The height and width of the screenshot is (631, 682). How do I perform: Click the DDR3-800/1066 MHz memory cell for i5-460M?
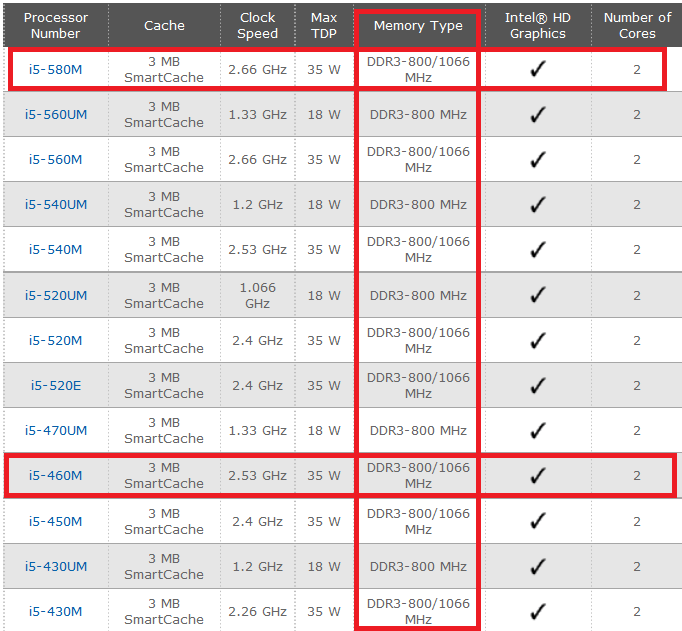[x=418, y=475]
